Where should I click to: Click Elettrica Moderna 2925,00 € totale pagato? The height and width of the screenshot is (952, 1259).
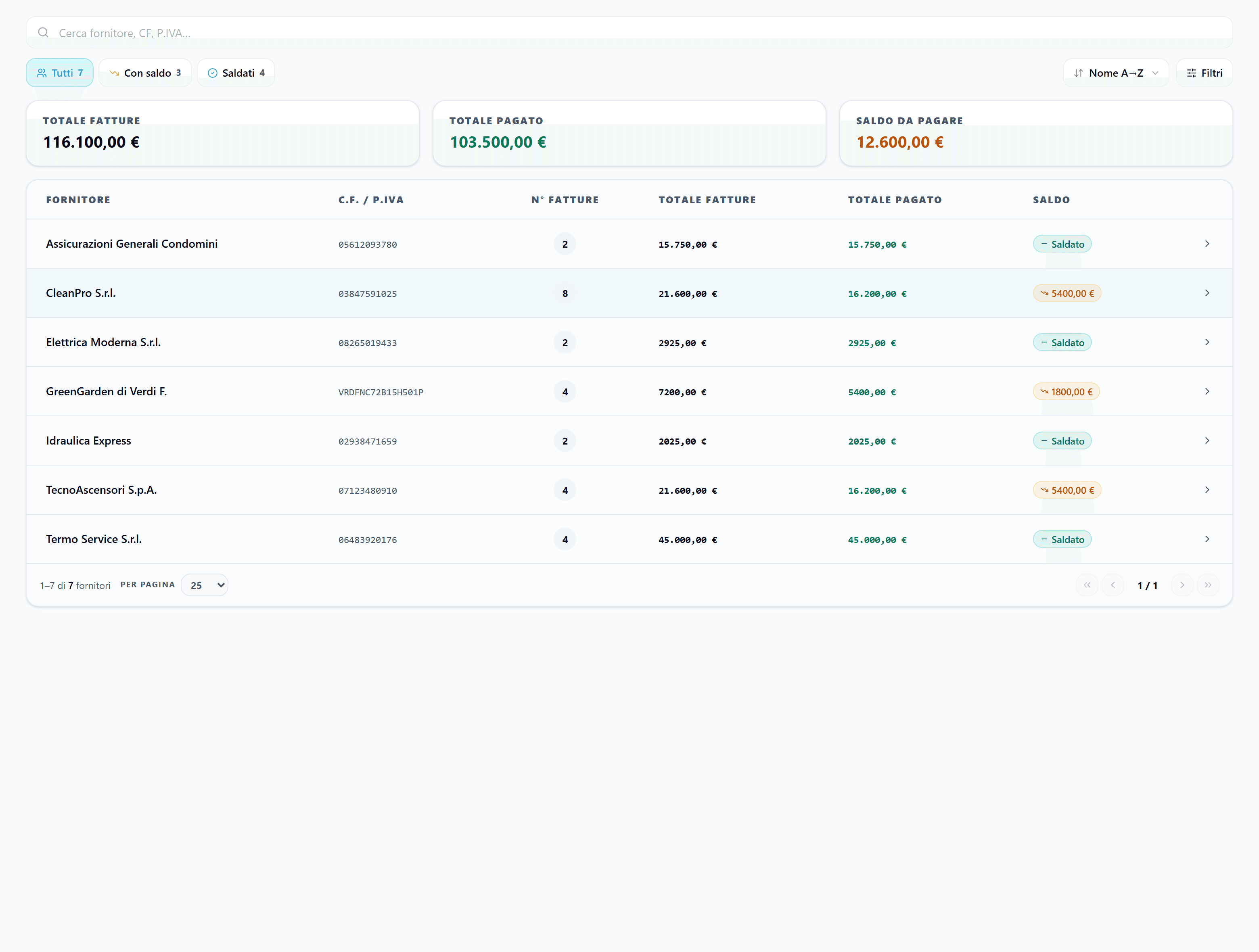(872, 342)
